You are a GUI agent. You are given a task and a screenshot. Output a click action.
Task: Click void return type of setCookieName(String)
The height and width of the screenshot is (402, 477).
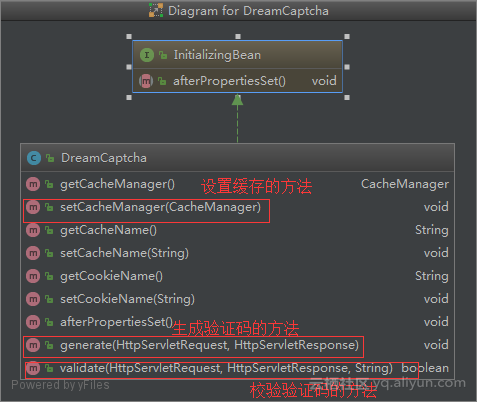point(436,299)
